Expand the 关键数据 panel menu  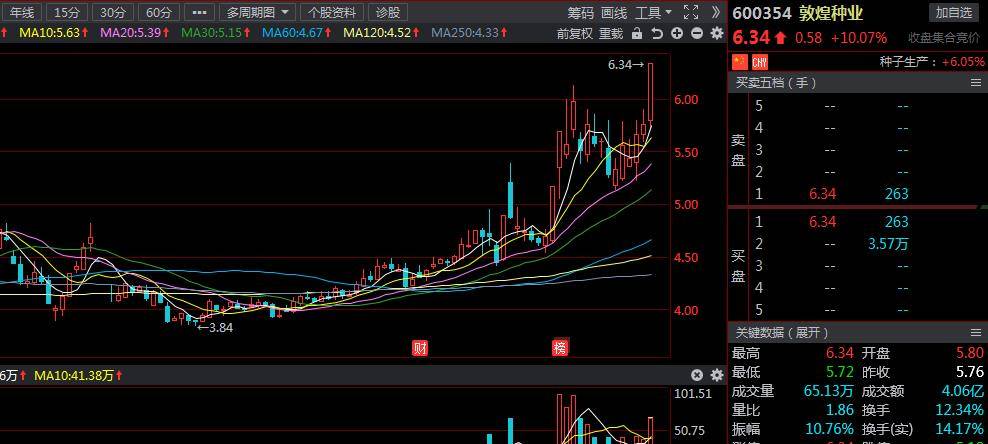pyautogui.click(x=976, y=332)
